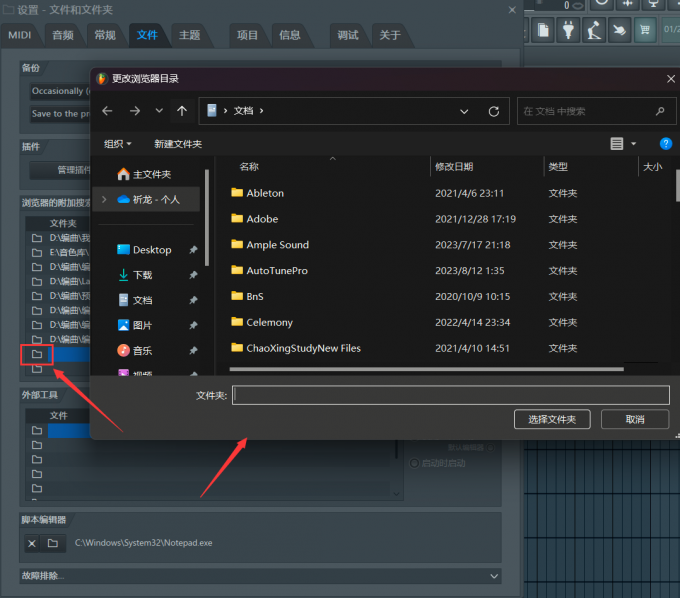Switch to the MIDI settings tab

[20, 35]
